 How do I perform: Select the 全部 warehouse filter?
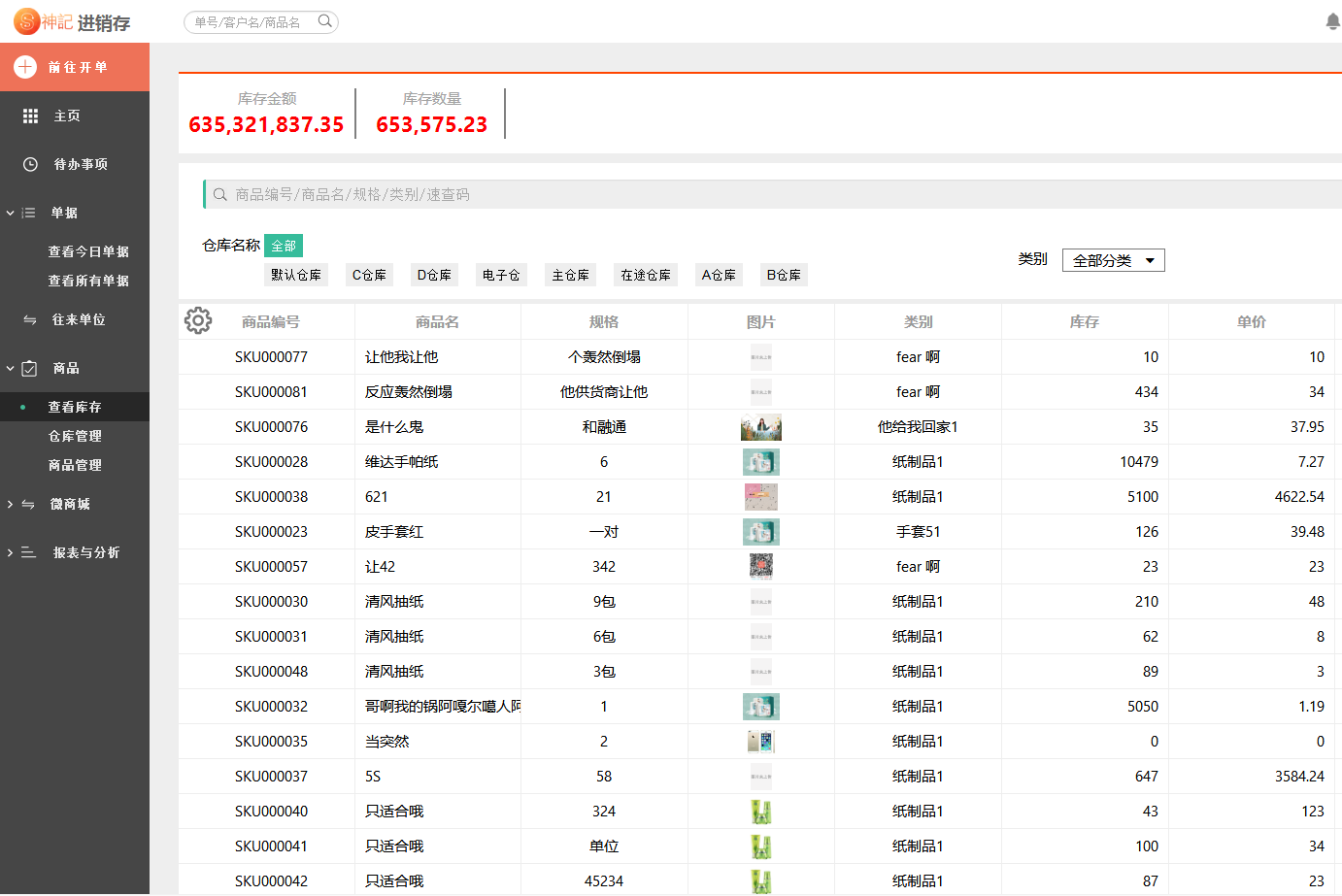(x=284, y=246)
